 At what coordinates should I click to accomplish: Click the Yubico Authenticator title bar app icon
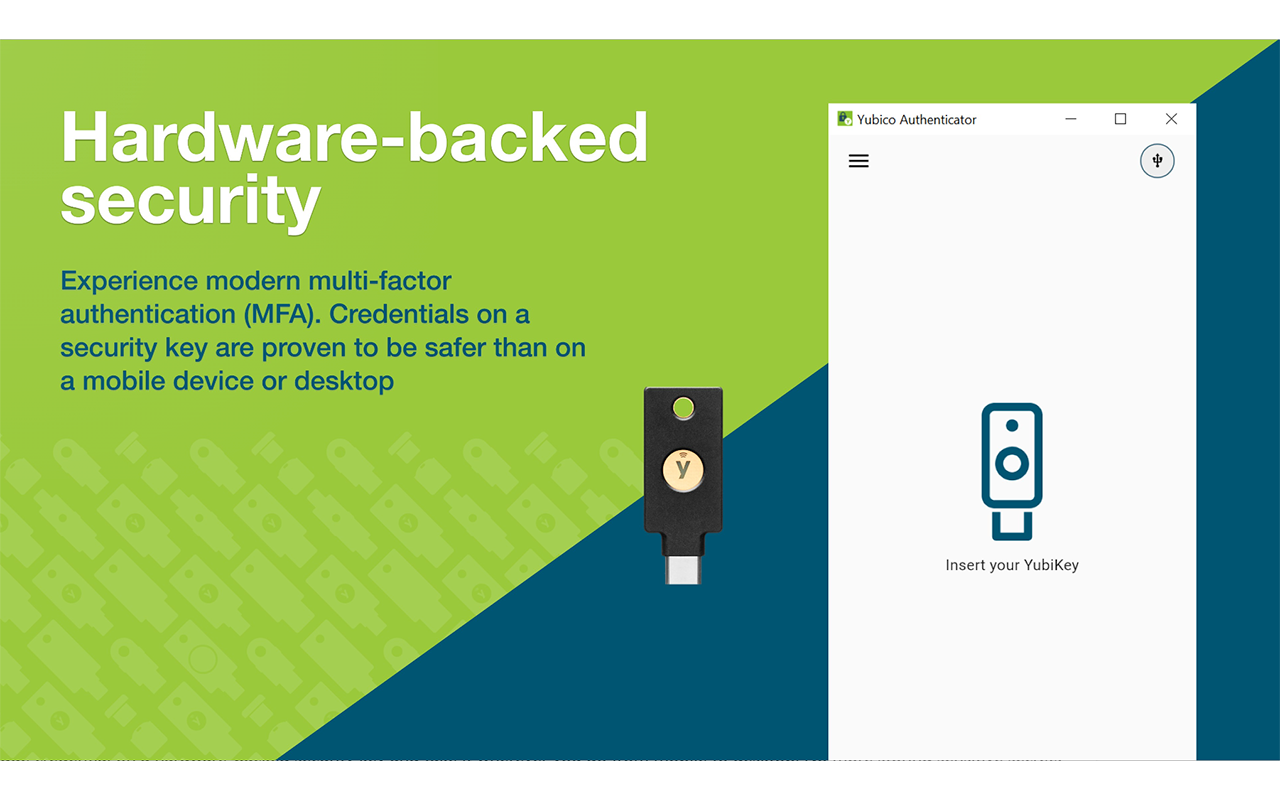[845, 119]
